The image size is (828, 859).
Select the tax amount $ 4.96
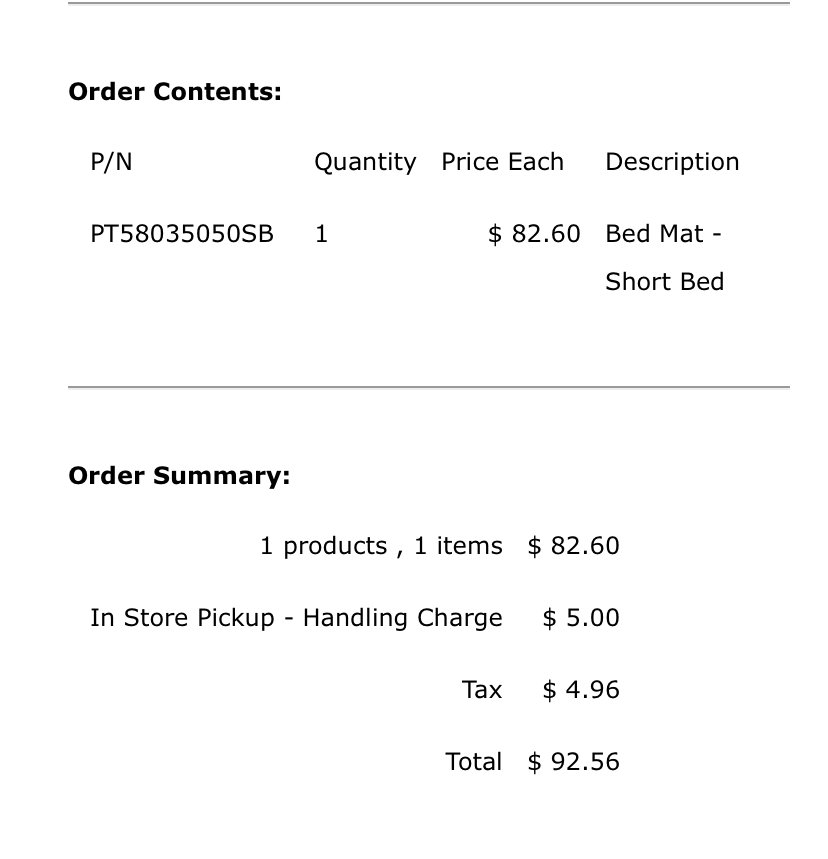click(581, 689)
